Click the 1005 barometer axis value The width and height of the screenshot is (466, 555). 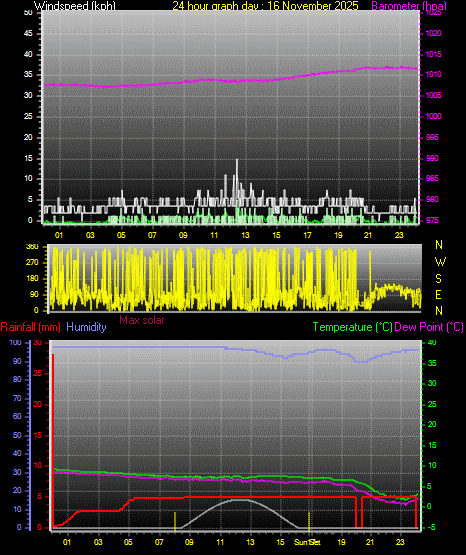[433, 95]
